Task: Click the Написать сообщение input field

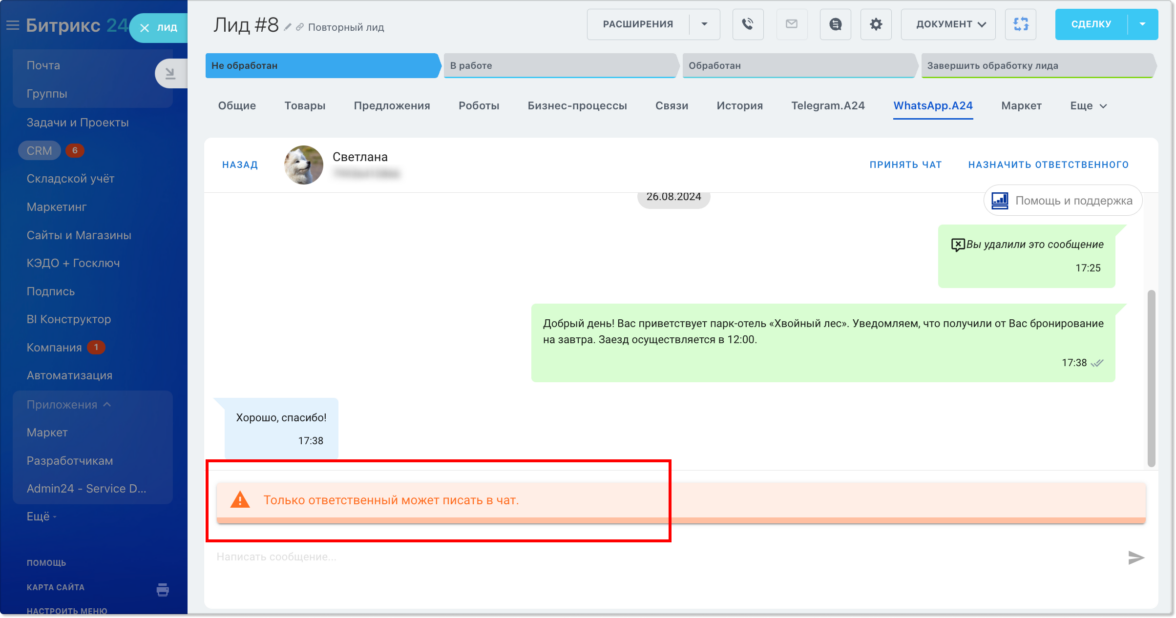Action: (x=660, y=557)
